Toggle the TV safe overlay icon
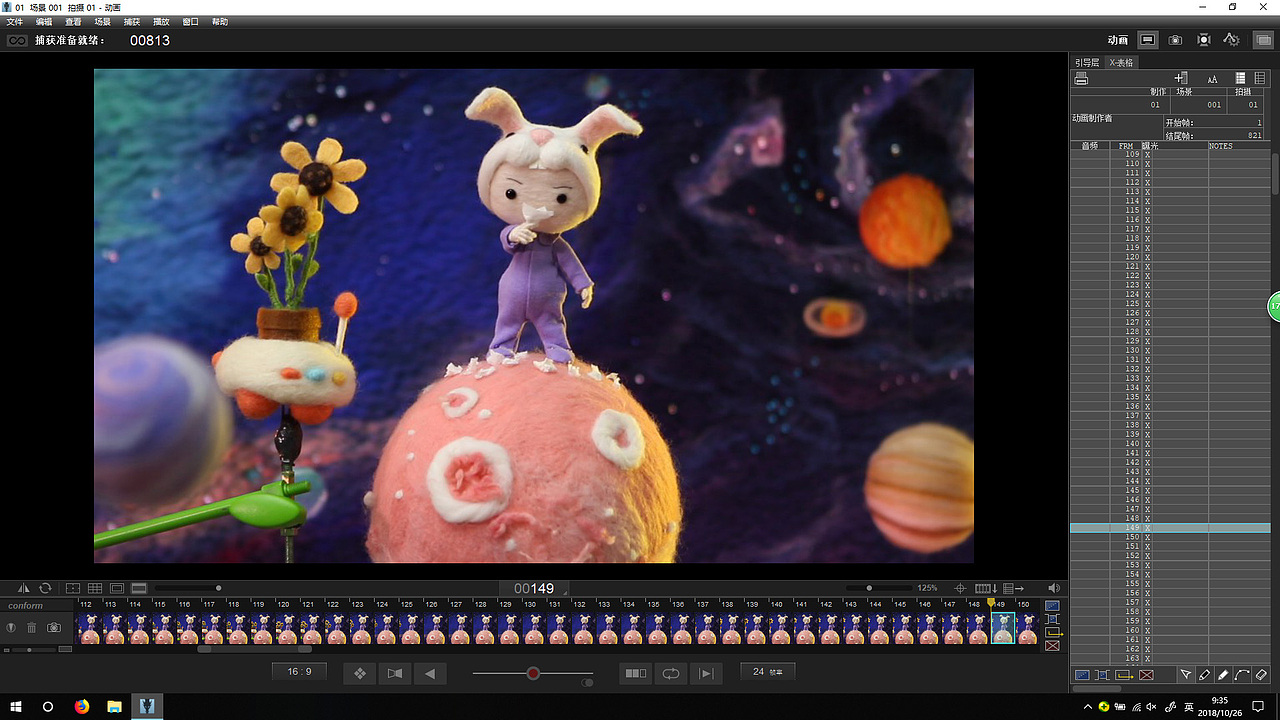The width and height of the screenshot is (1280, 720). [x=73, y=588]
